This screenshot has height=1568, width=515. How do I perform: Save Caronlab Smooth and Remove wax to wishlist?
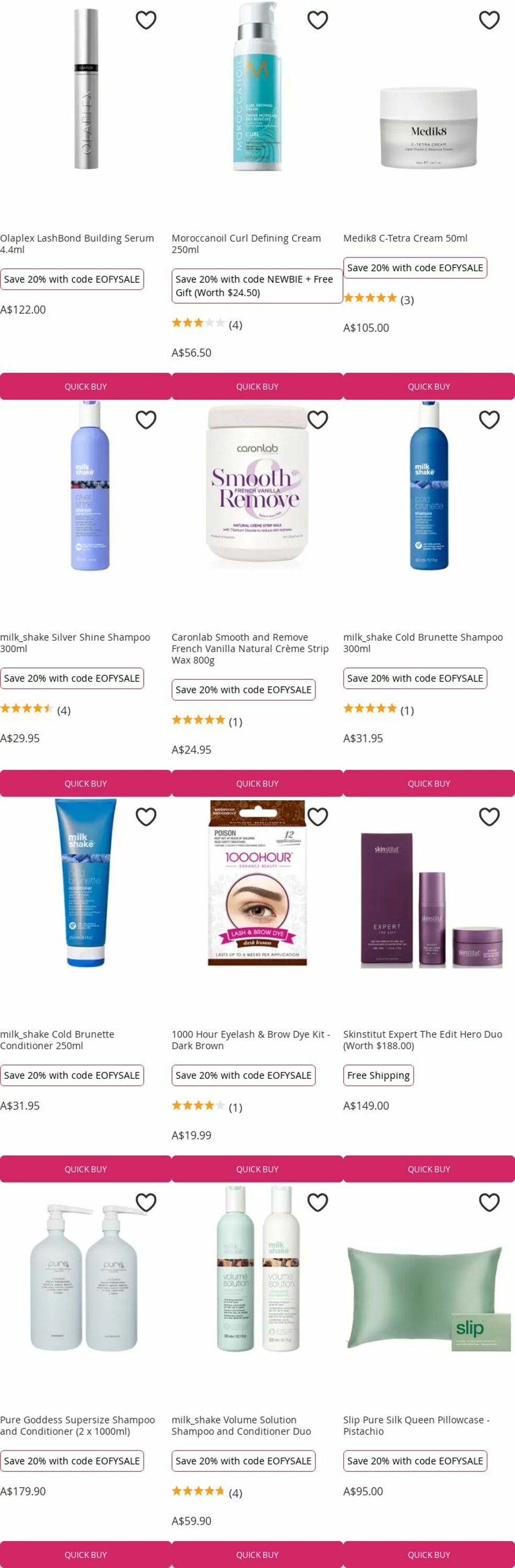tap(318, 419)
